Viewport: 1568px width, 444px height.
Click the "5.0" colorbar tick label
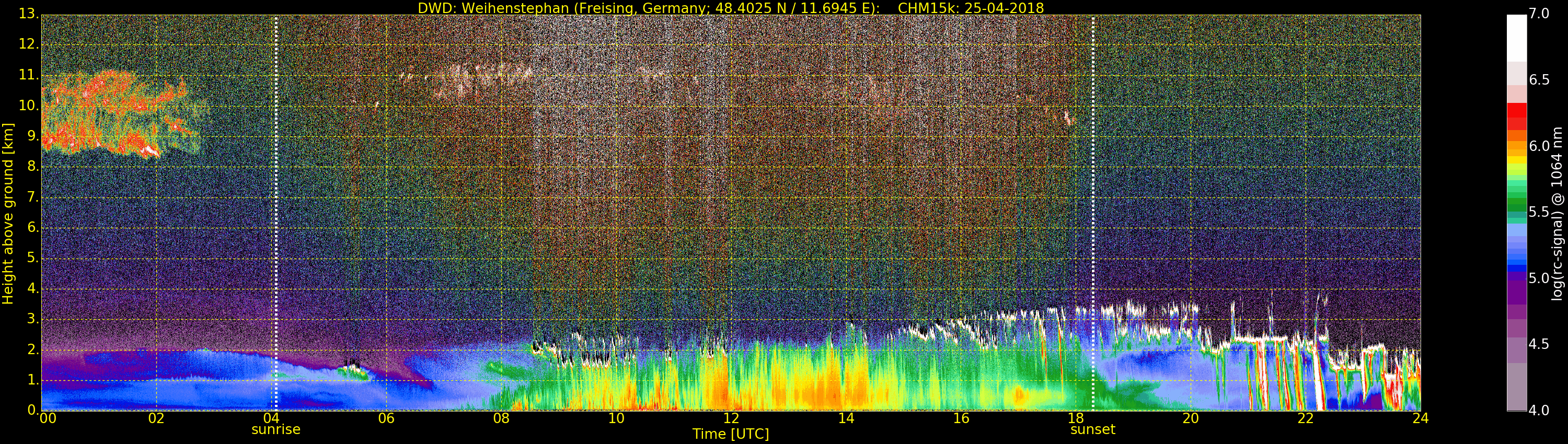(x=1539, y=278)
